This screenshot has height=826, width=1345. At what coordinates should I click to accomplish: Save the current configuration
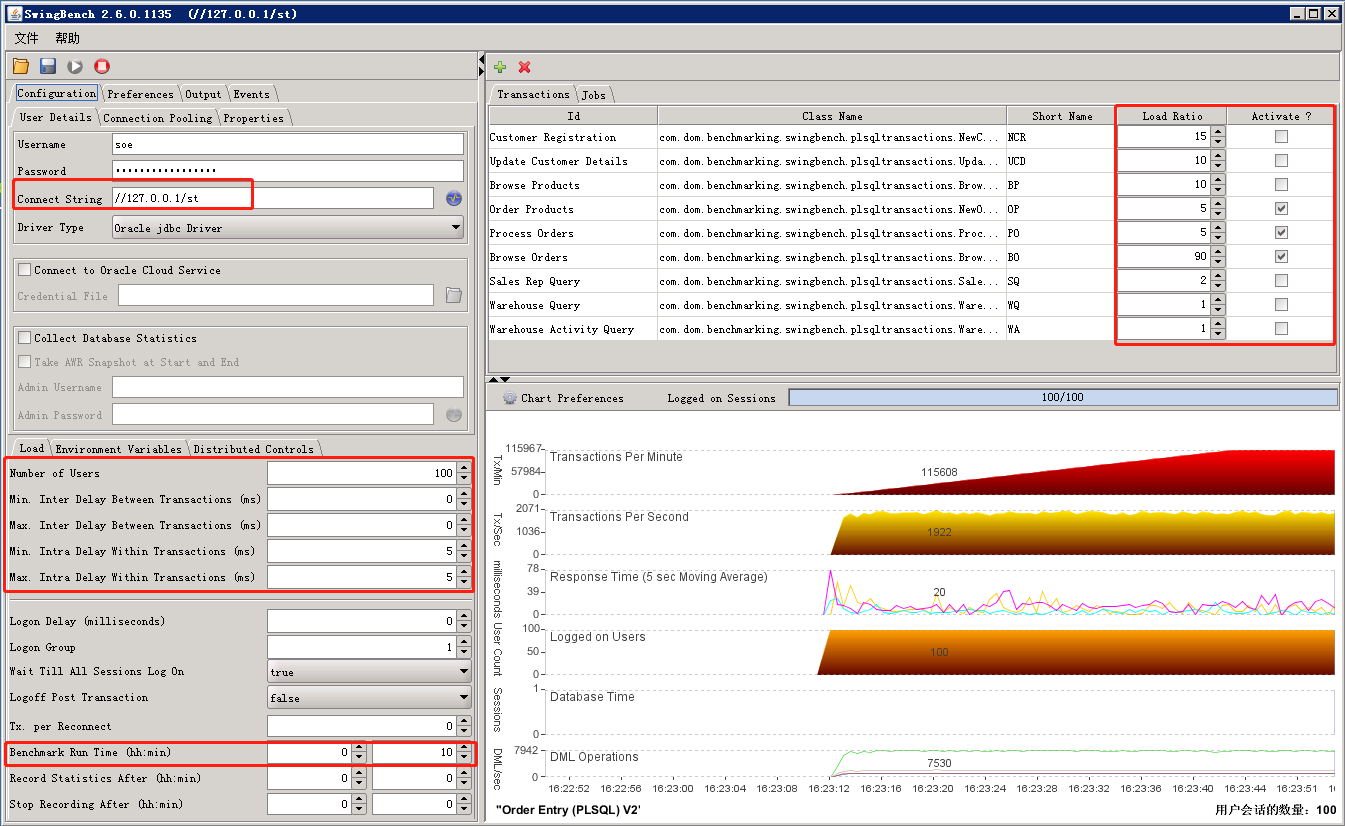46,65
